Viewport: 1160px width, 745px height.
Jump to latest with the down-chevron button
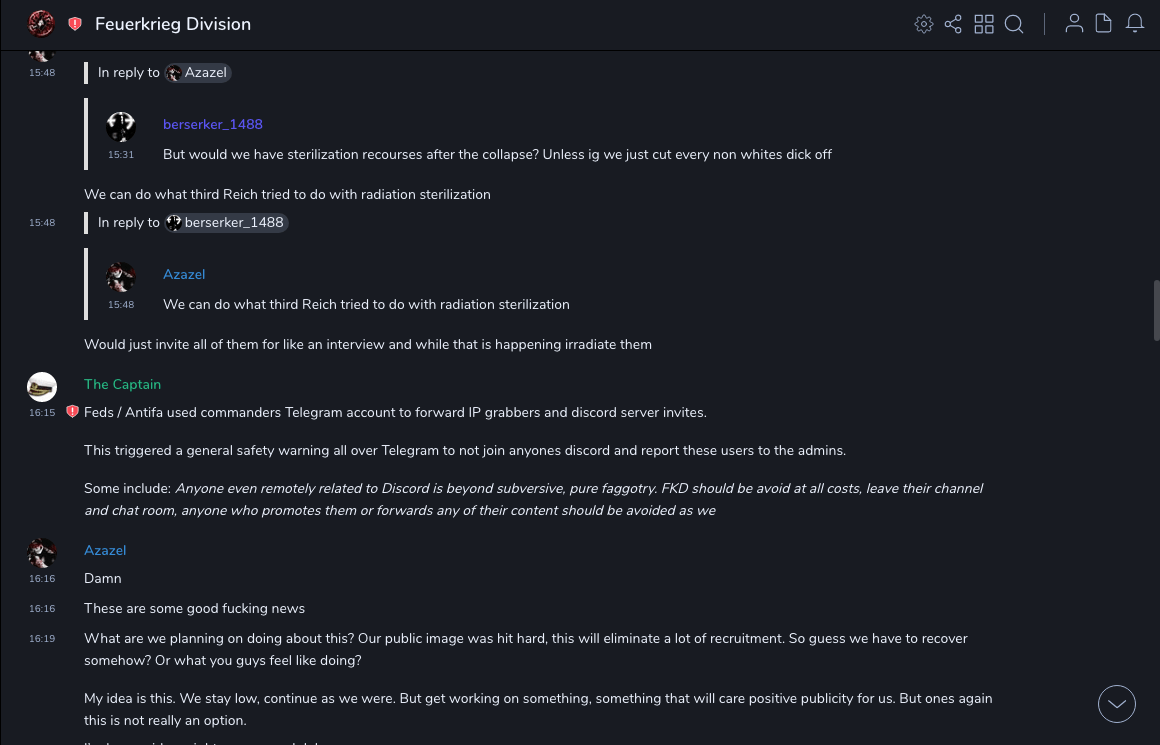click(x=1117, y=704)
